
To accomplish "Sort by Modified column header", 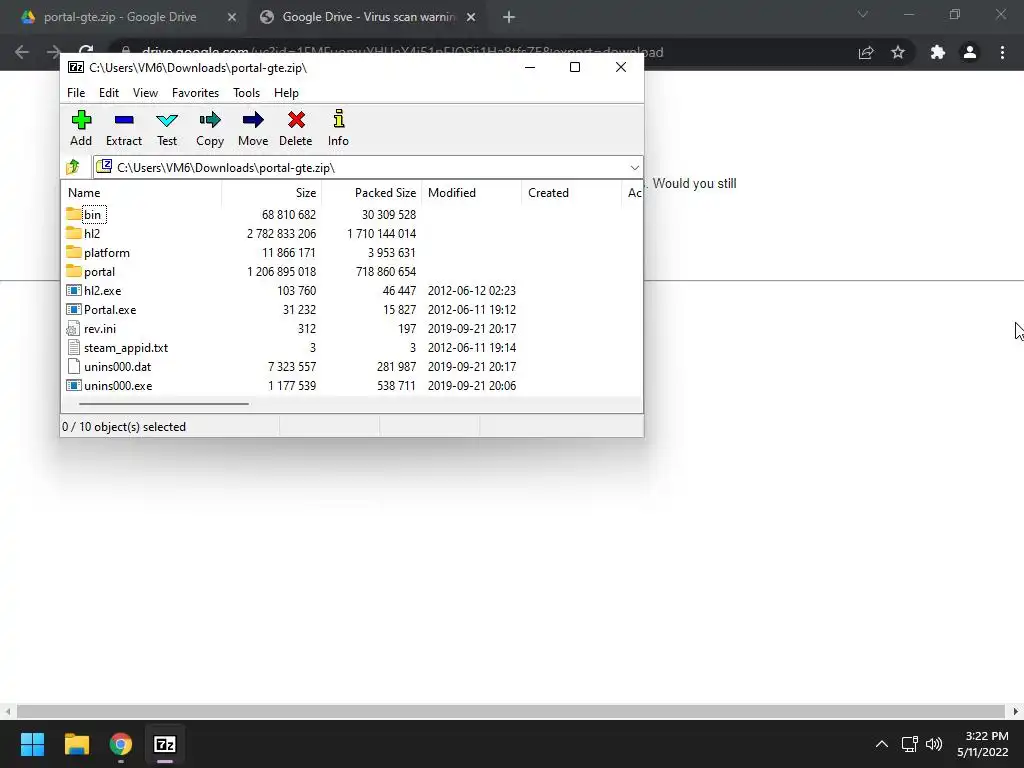I will 472,193.
